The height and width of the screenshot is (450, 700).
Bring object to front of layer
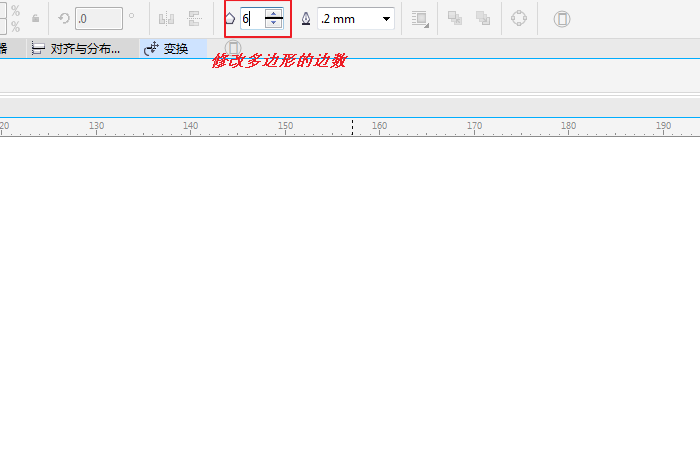(455, 18)
